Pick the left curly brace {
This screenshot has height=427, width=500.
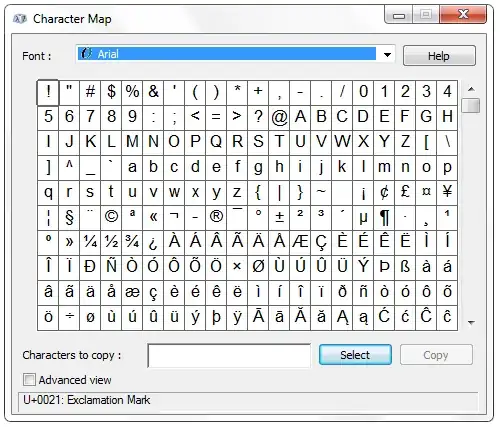(258, 193)
